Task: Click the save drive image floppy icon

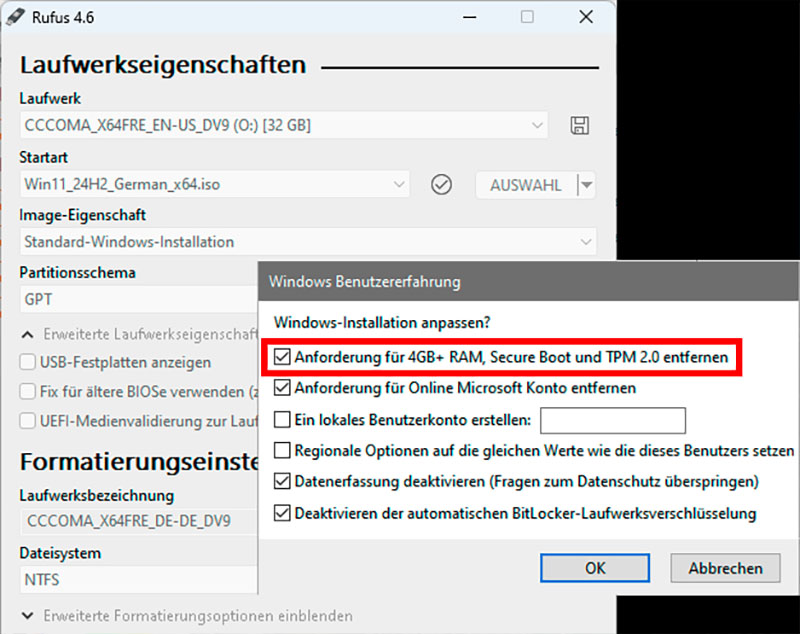Action: pos(578,125)
